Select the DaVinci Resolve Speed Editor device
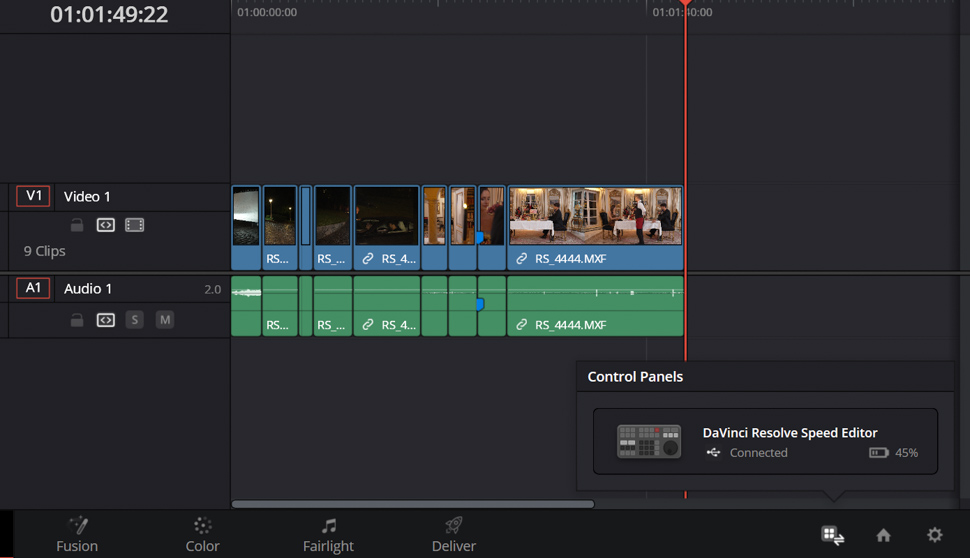Screen dimensions: 970x558 (x=765, y=441)
